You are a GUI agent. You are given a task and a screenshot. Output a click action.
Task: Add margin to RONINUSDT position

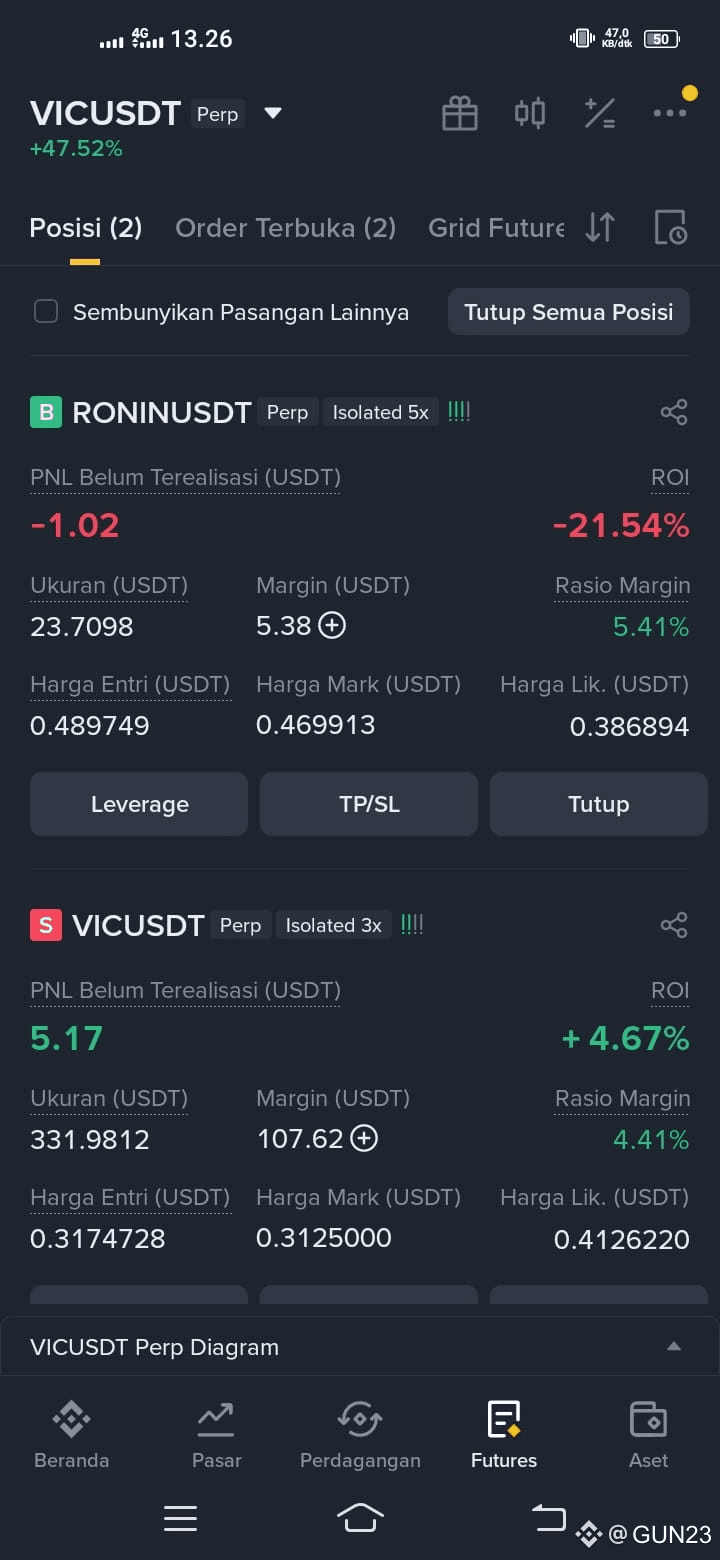(332, 626)
